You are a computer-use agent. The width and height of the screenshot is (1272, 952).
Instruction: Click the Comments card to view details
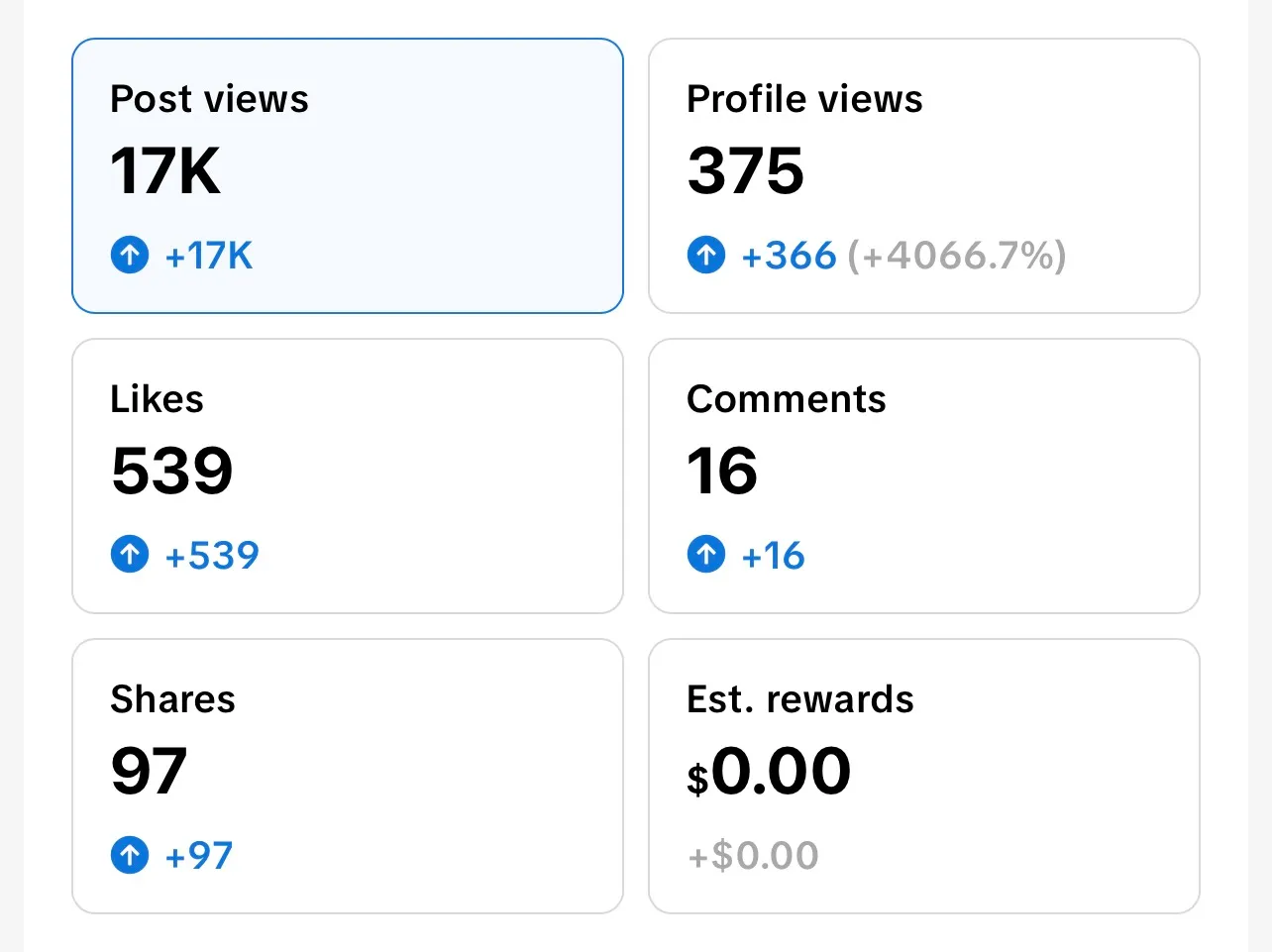[x=923, y=476]
